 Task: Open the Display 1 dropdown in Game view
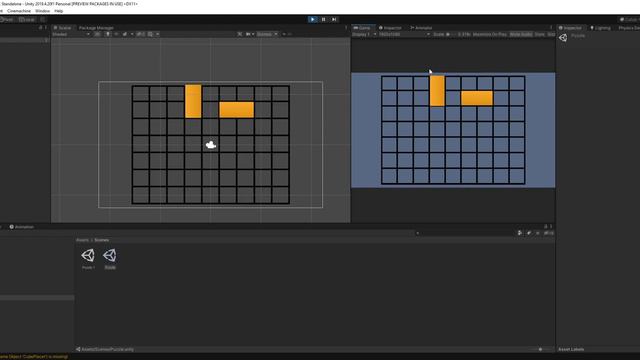coord(364,34)
